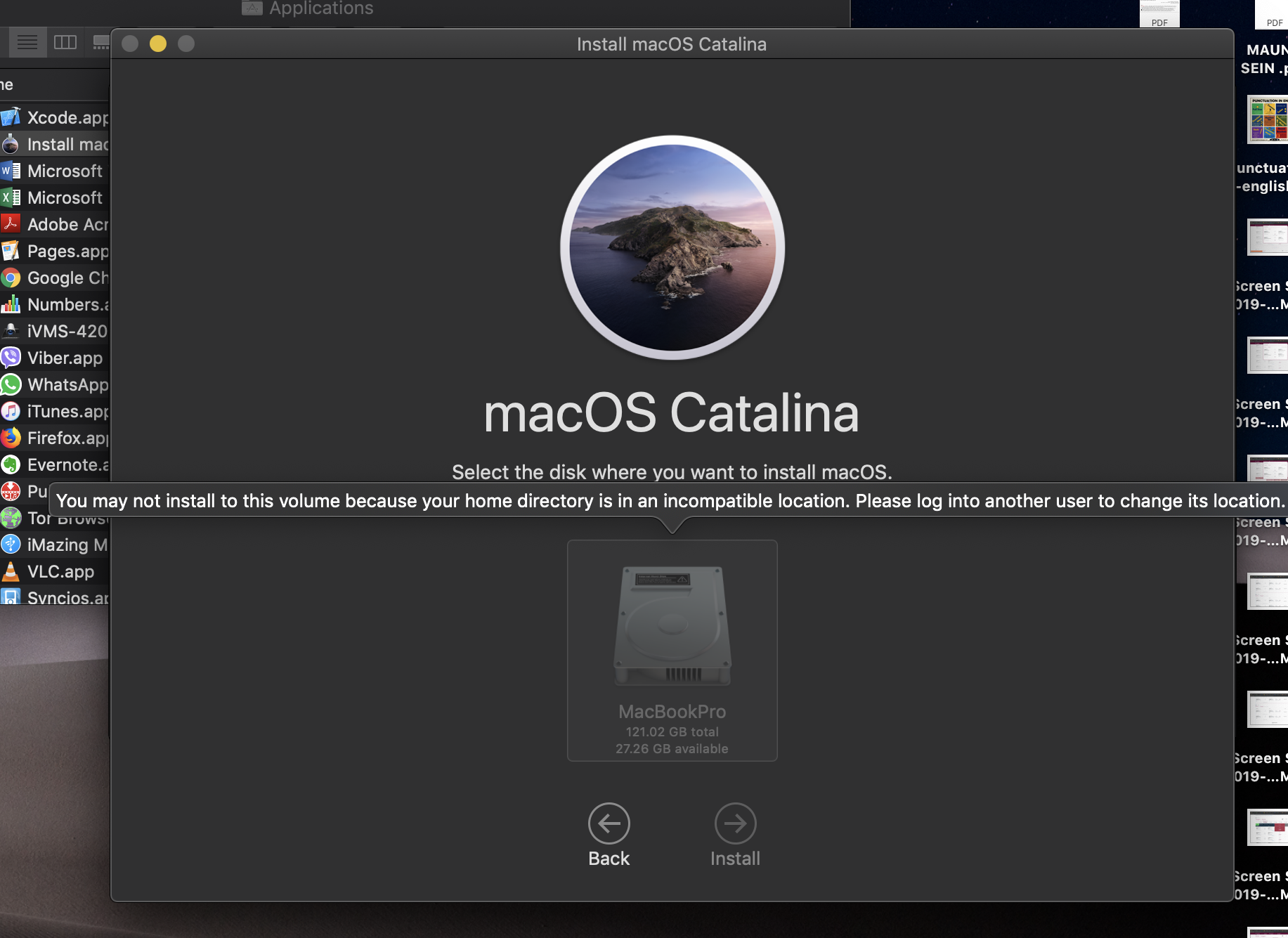Click the Install arrow button
1288x938 pixels.
coord(735,823)
